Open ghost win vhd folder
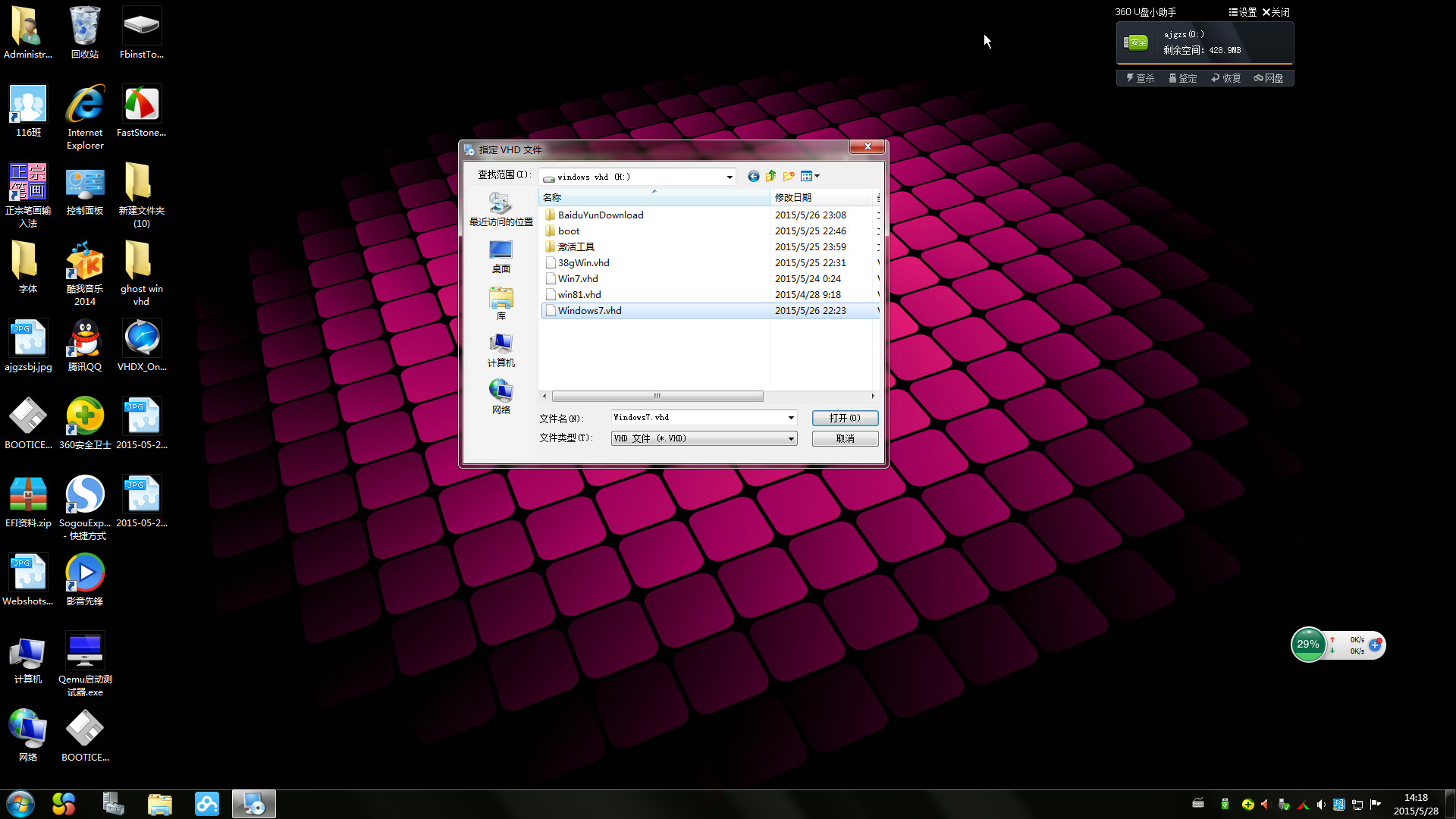The width and height of the screenshot is (1456, 819). click(x=141, y=274)
